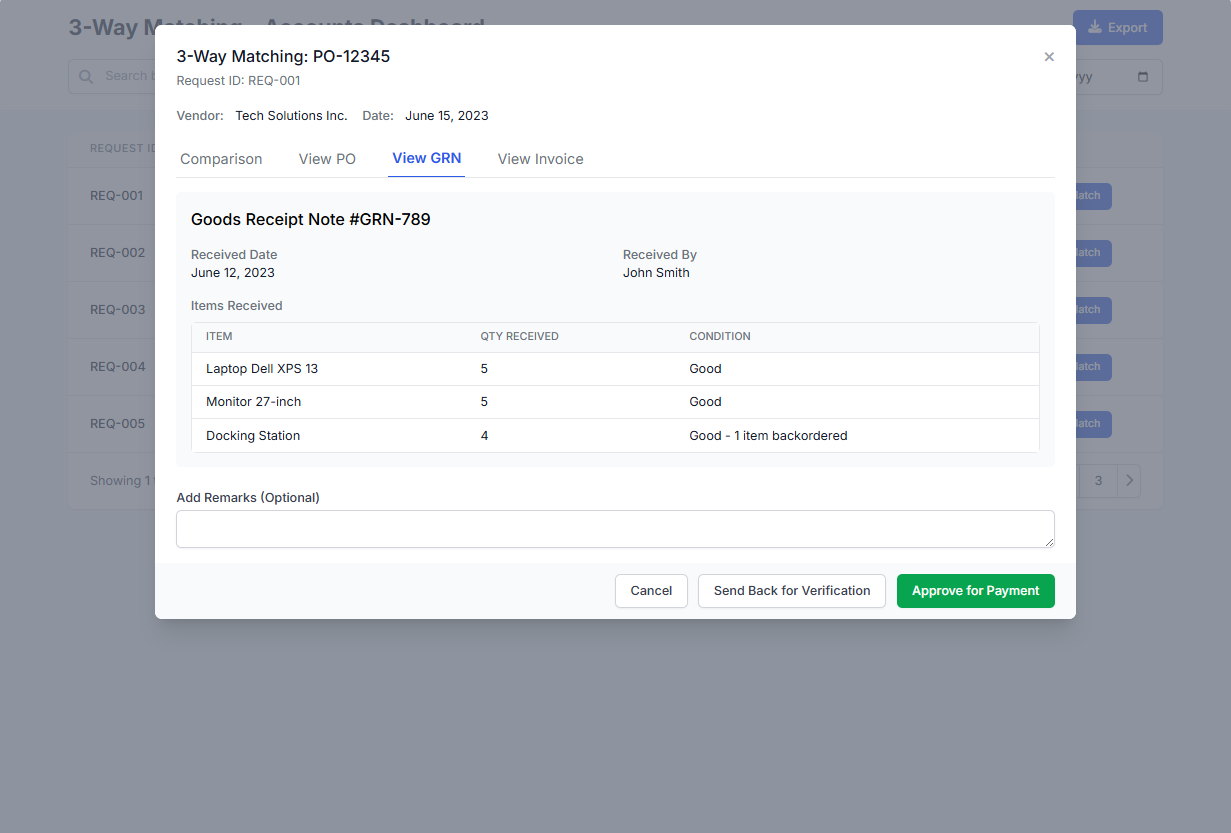Select page 3 in dashboard pagination
This screenshot has width=1231, height=833.
[x=1098, y=481]
